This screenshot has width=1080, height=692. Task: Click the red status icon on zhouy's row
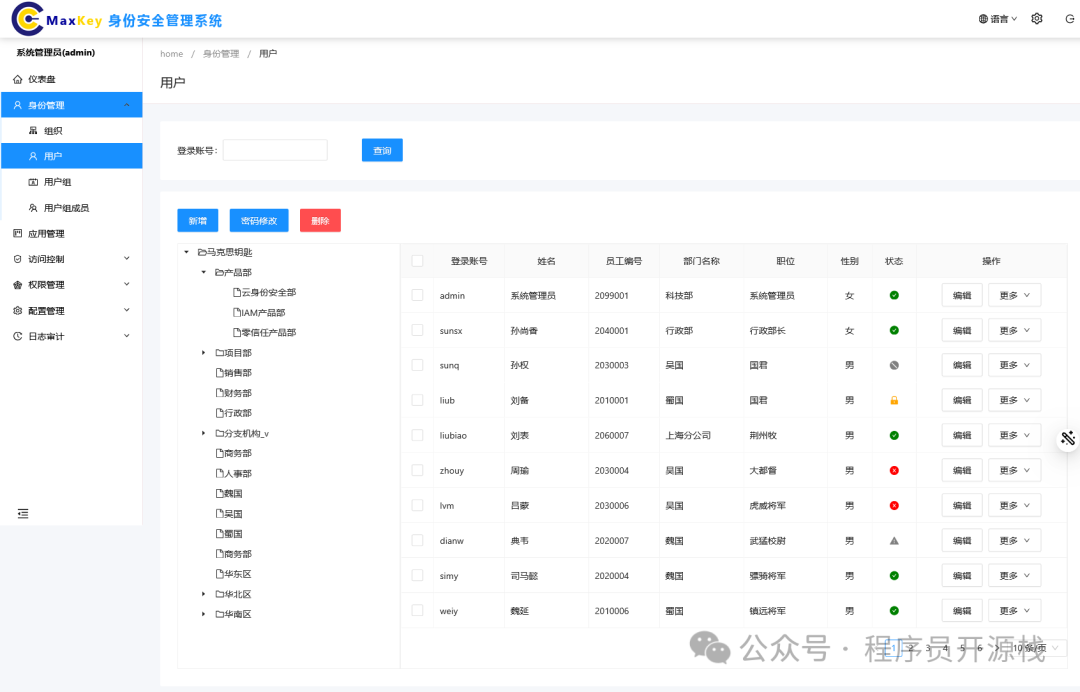coord(893,469)
